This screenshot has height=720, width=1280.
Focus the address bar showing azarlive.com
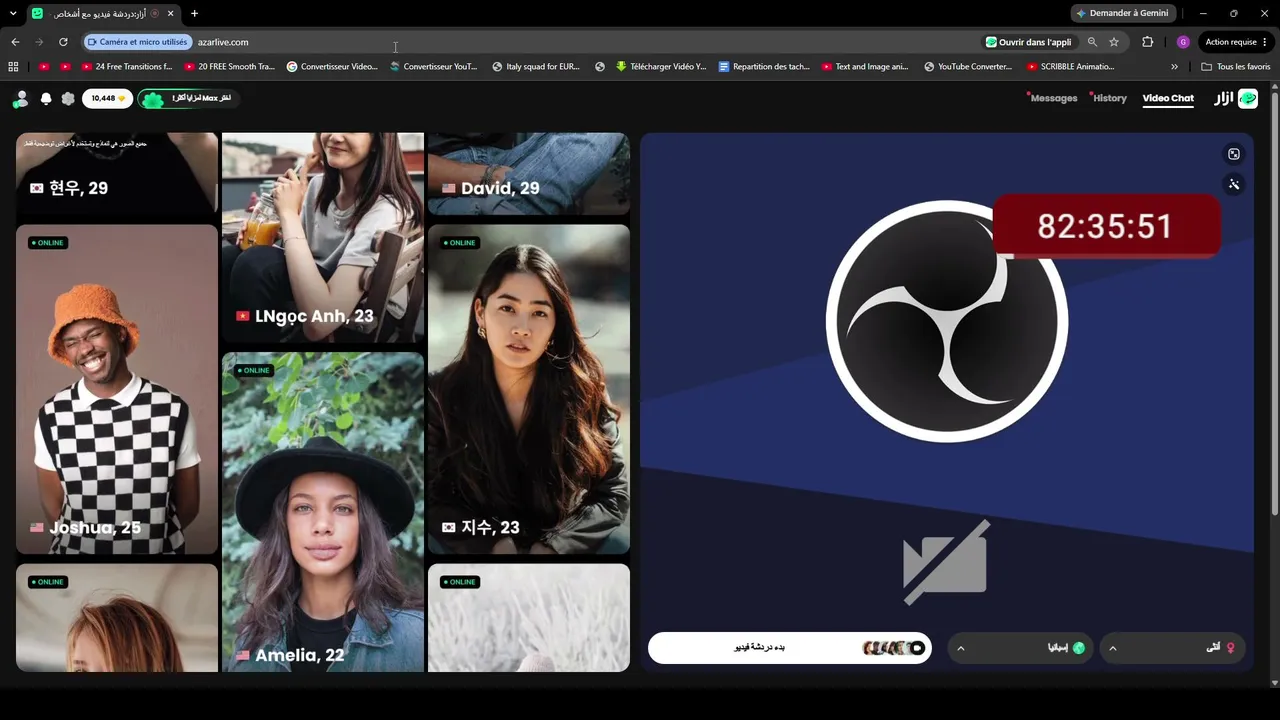tap(580, 42)
